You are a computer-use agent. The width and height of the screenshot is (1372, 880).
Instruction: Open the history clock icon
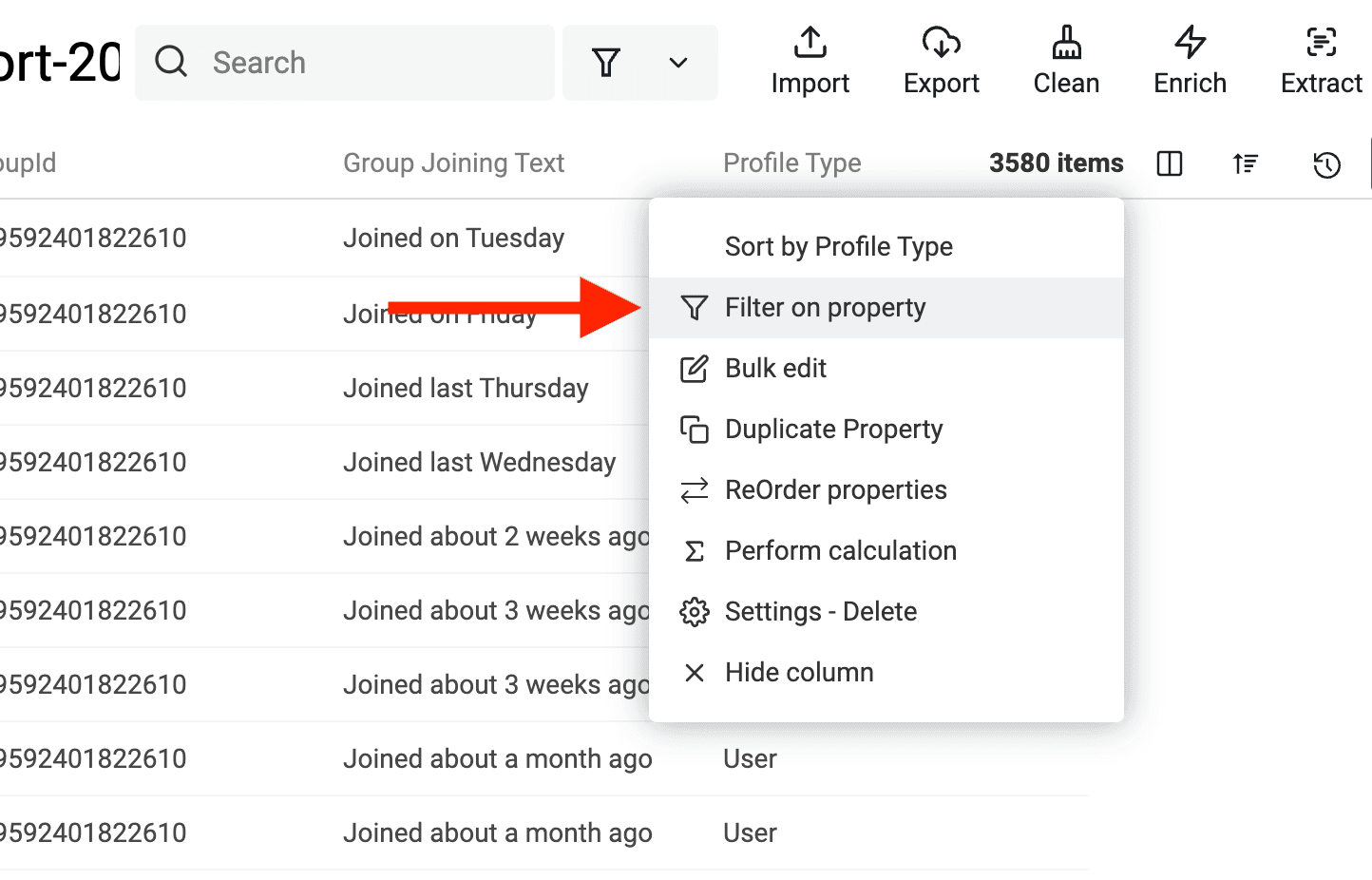(x=1326, y=164)
